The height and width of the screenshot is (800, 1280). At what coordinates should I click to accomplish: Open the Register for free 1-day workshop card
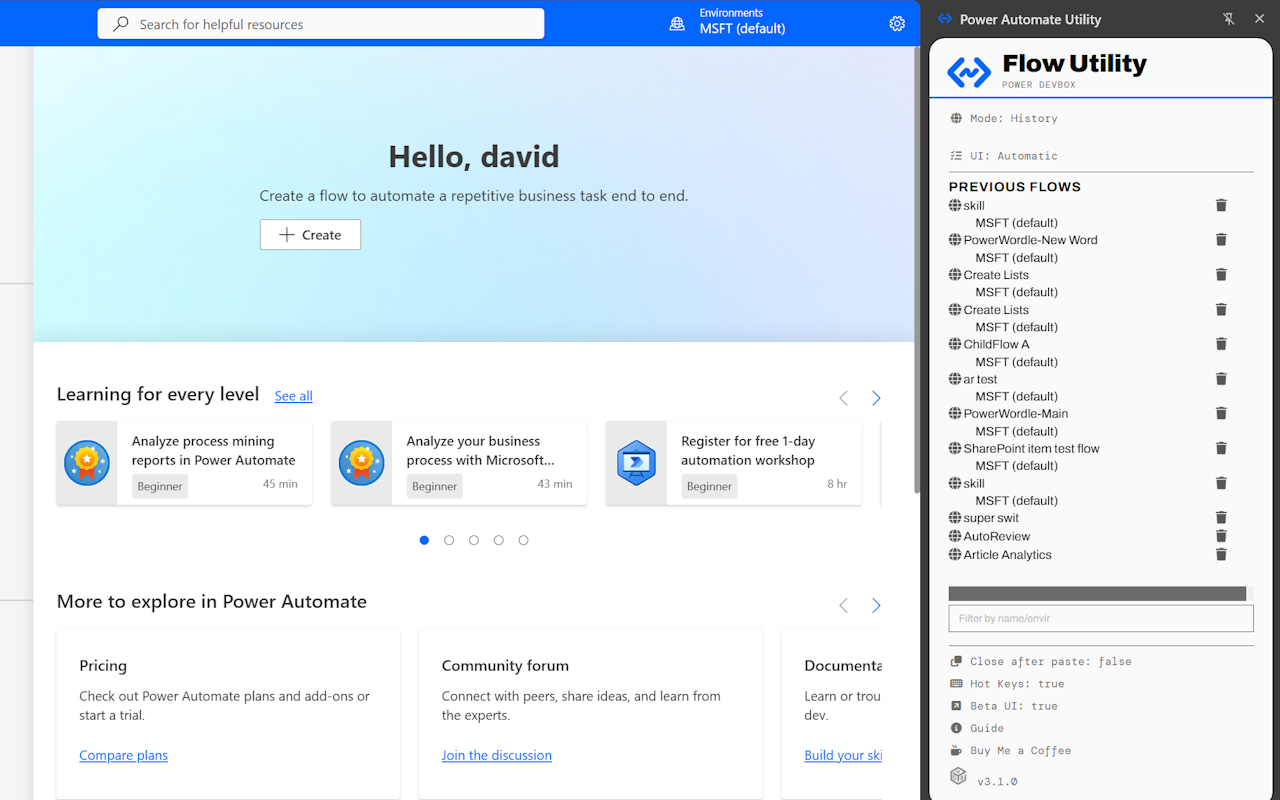[734, 463]
